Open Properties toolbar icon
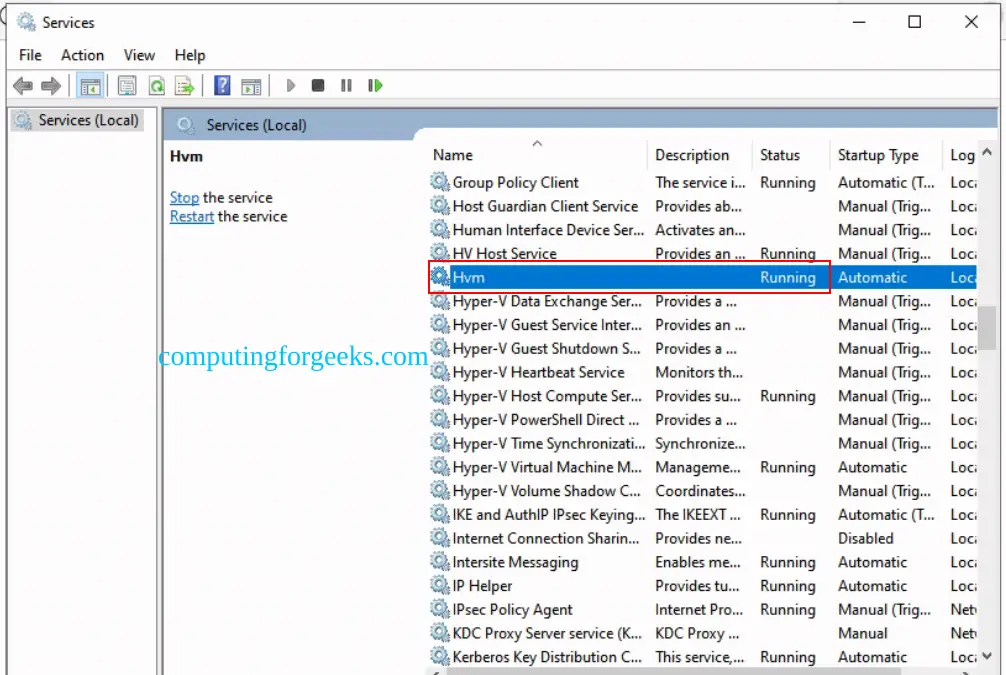Image resolution: width=1006 pixels, height=675 pixels. click(127, 85)
